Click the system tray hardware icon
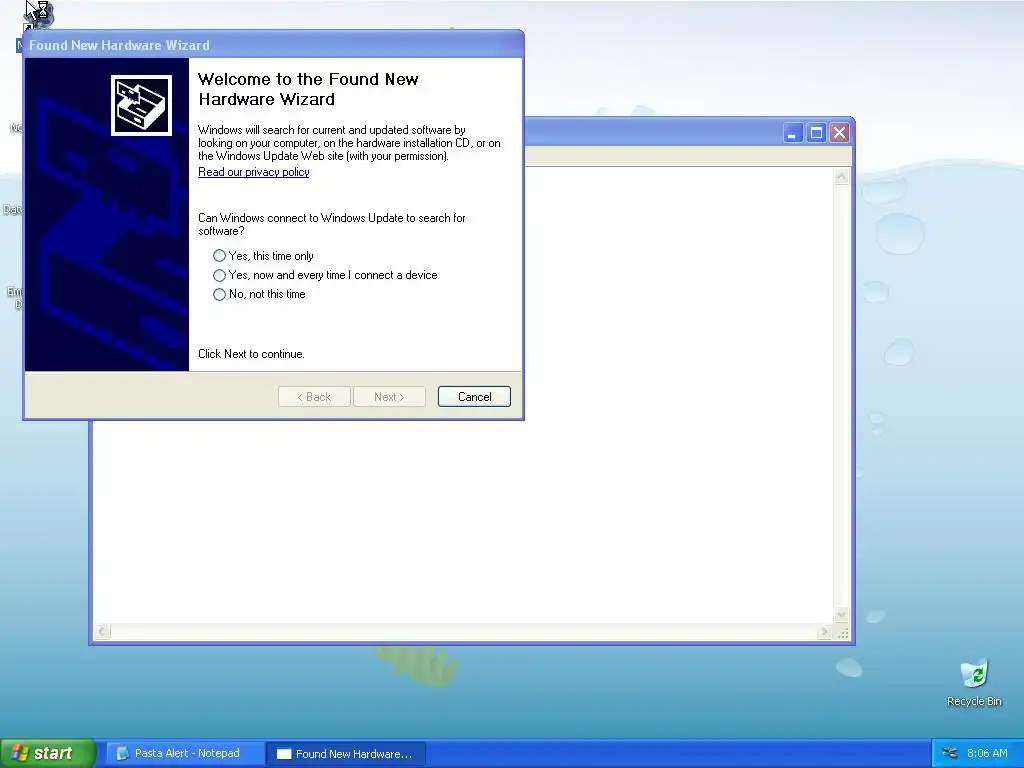Screen dimensions: 1024x768 950,753
